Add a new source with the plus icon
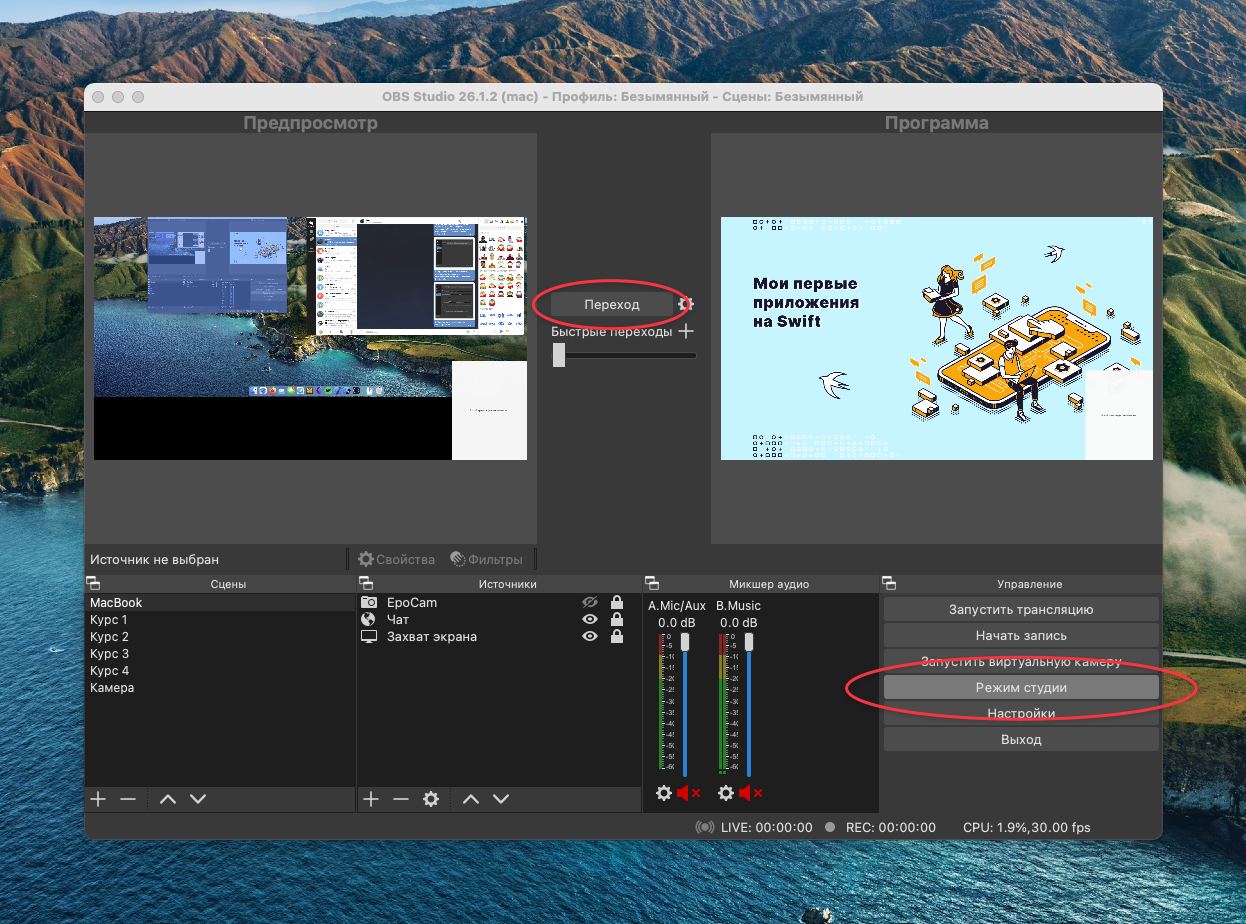Viewport: 1246px width, 924px height. click(371, 799)
